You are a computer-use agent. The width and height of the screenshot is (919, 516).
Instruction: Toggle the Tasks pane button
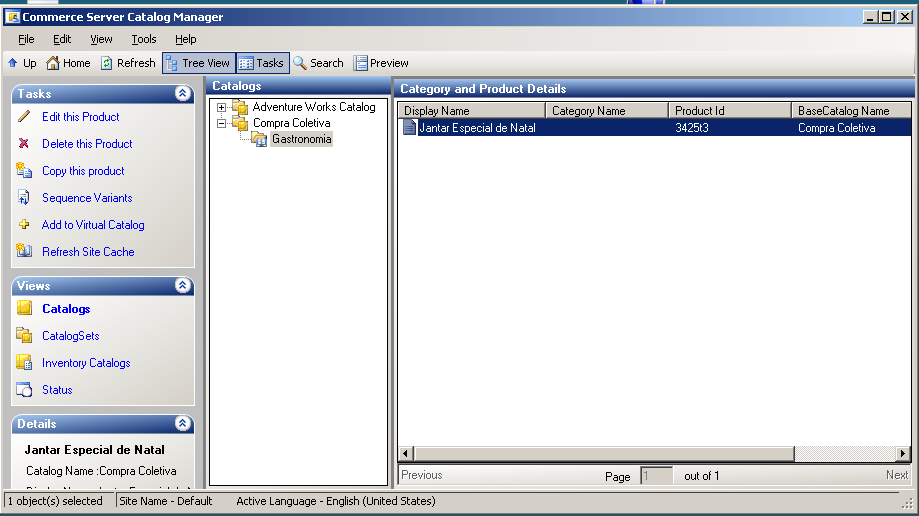pyautogui.click(x=262, y=63)
